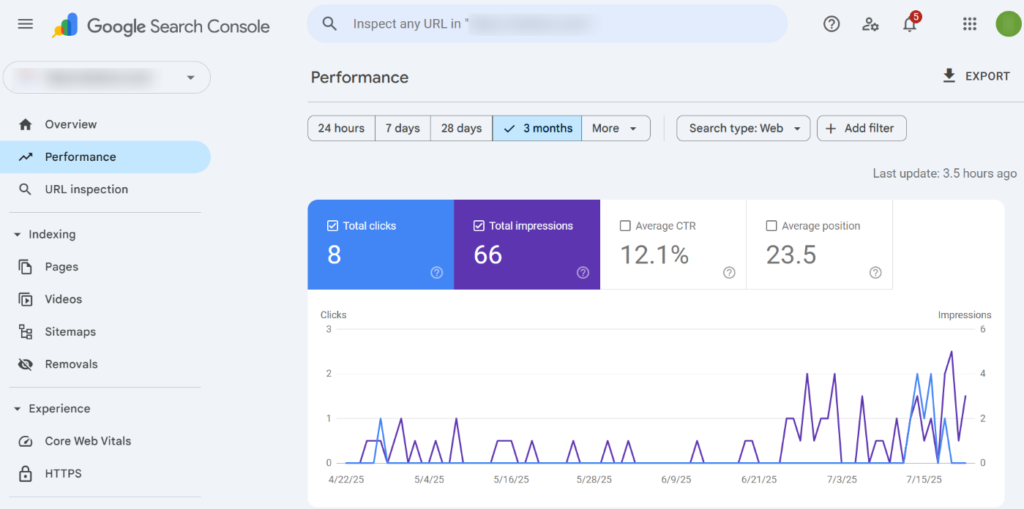This screenshot has height=509, width=1024.
Task: Click the 7/15/25 date on chart axis
Action: [924, 479]
